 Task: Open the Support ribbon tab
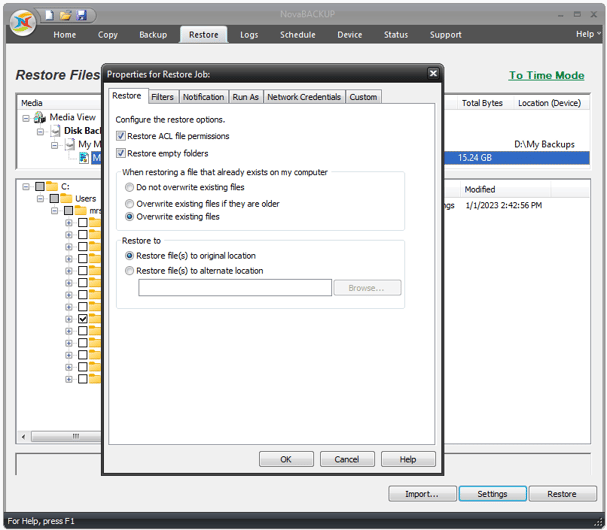[x=446, y=35]
